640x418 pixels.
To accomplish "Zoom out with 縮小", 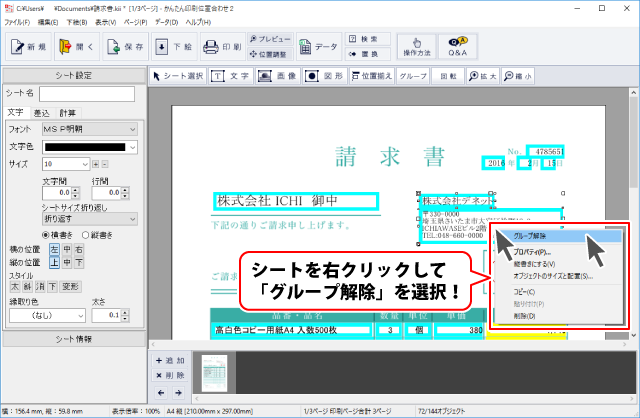I will point(518,76).
